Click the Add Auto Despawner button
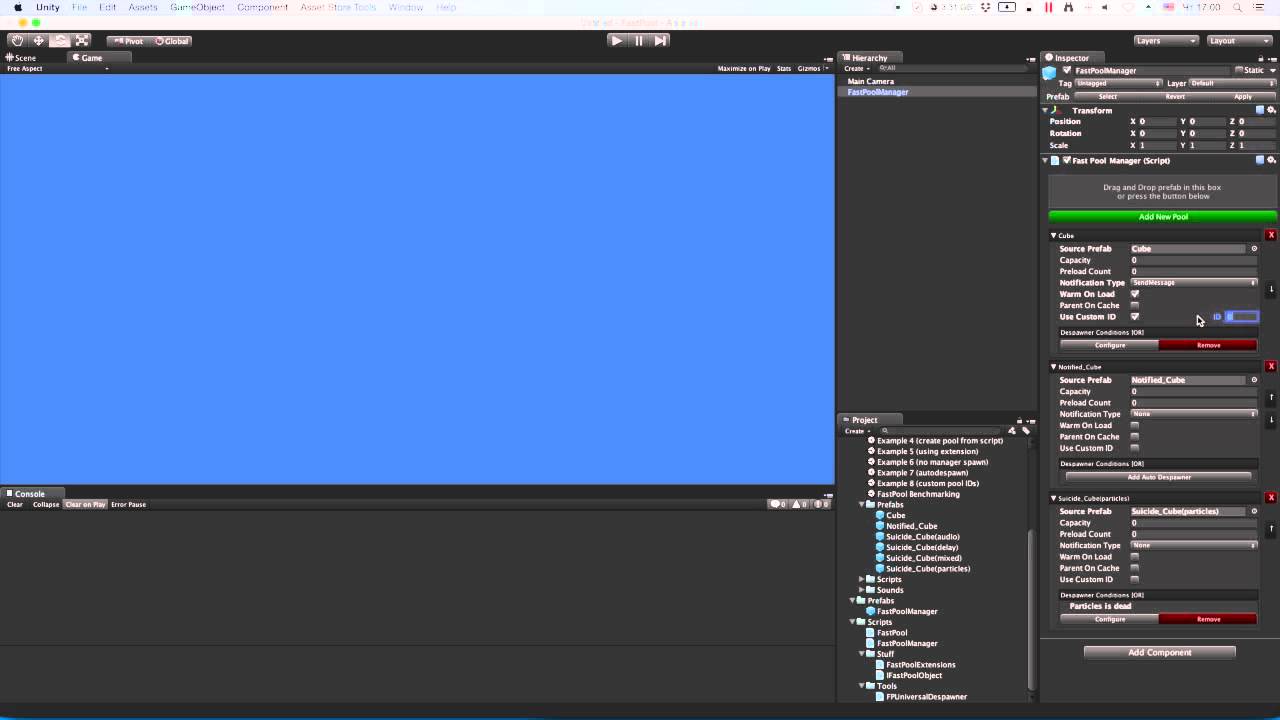Screen dimensions: 1280x720 coord(1159,477)
